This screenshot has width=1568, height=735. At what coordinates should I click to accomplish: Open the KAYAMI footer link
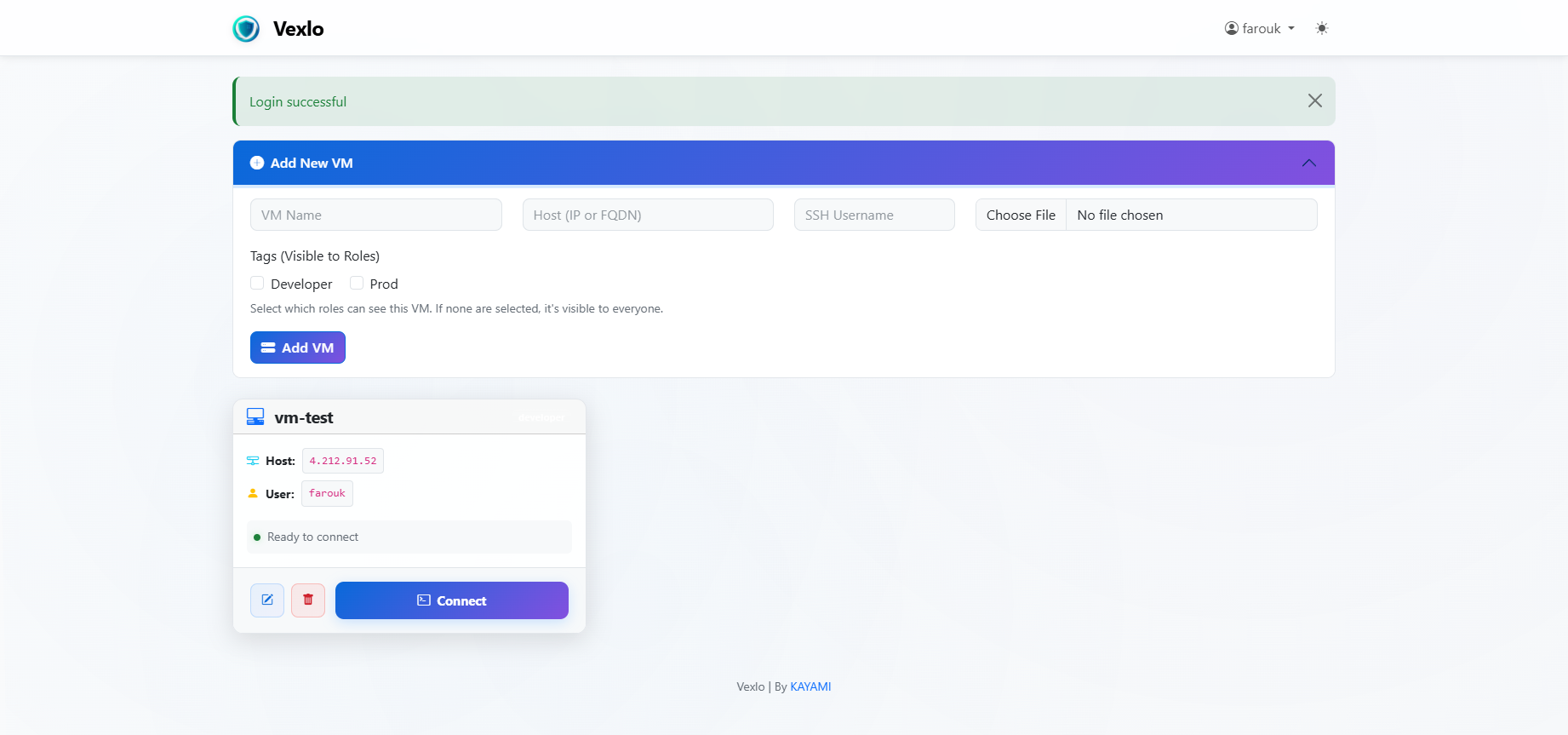(x=810, y=686)
